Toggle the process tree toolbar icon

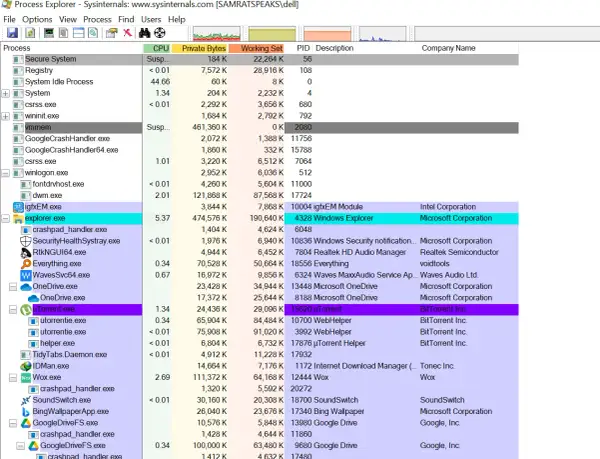[x=64, y=33]
